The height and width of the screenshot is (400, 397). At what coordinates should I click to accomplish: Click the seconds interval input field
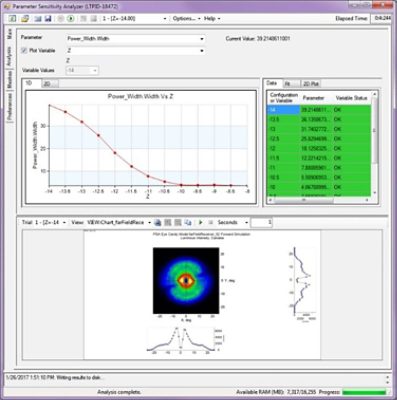261,222
